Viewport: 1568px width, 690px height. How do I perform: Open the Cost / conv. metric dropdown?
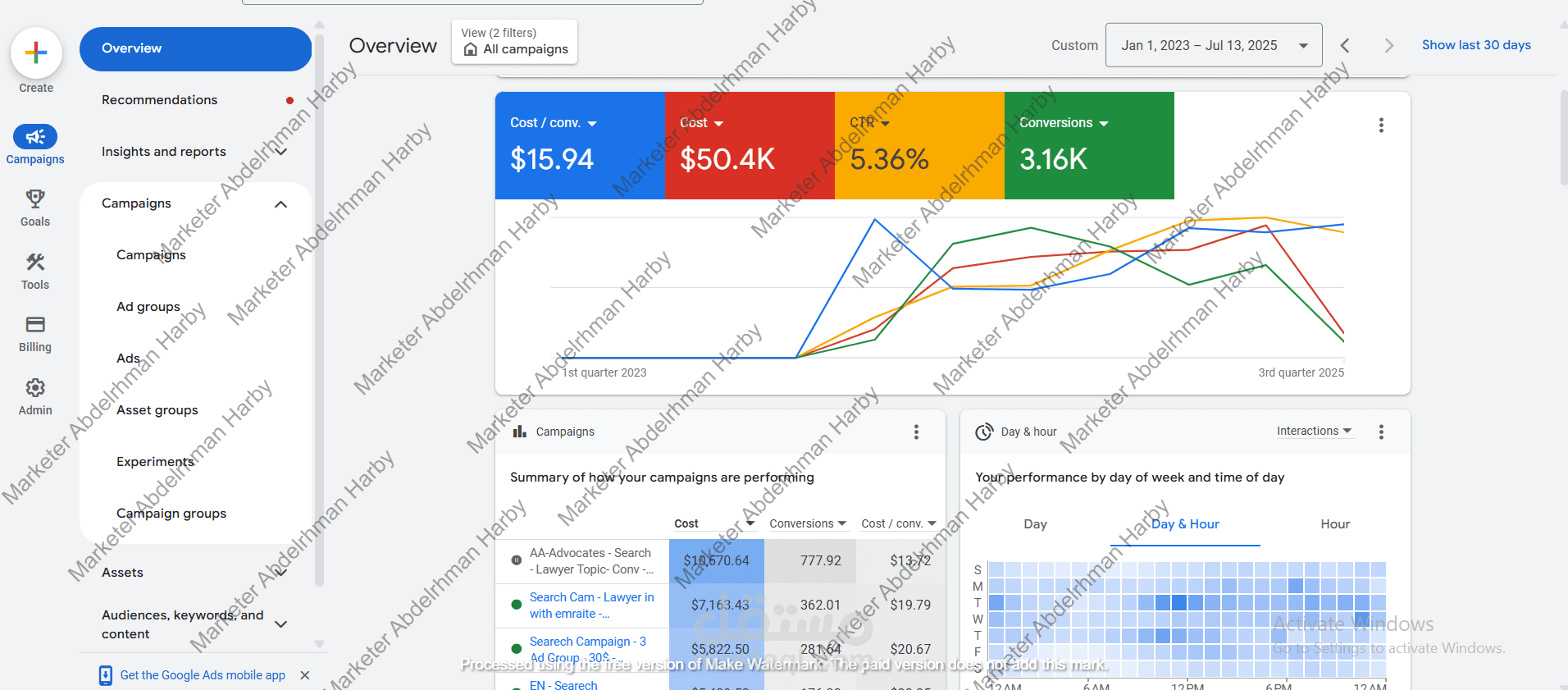click(554, 123)
